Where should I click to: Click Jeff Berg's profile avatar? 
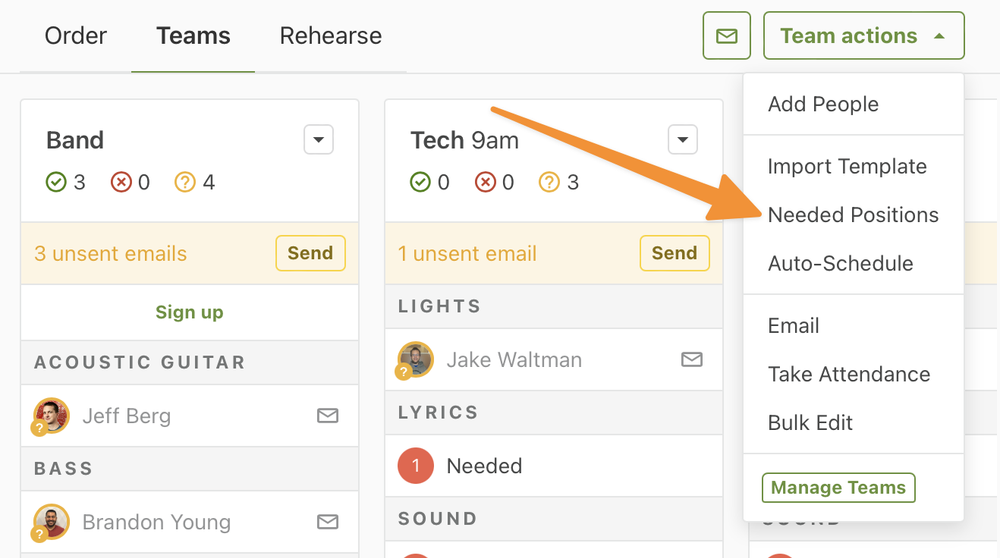click(51, 415)
